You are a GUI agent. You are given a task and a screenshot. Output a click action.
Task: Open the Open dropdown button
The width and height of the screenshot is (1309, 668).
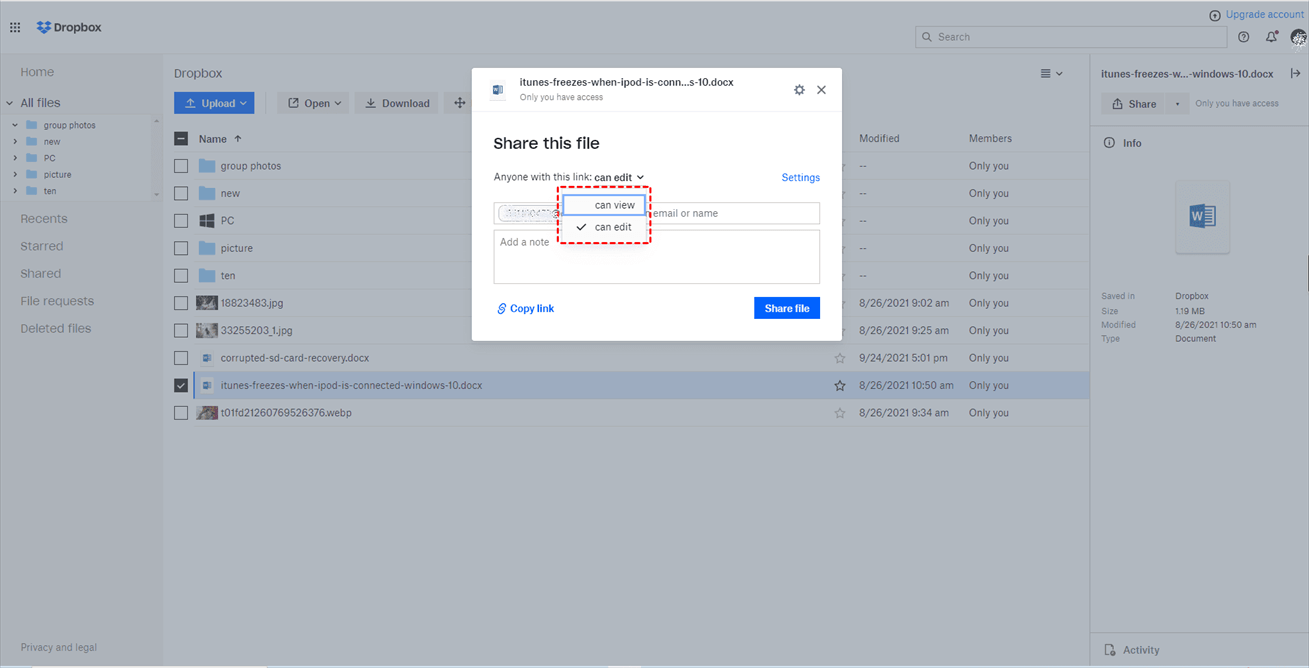click(x=314, y=103)
